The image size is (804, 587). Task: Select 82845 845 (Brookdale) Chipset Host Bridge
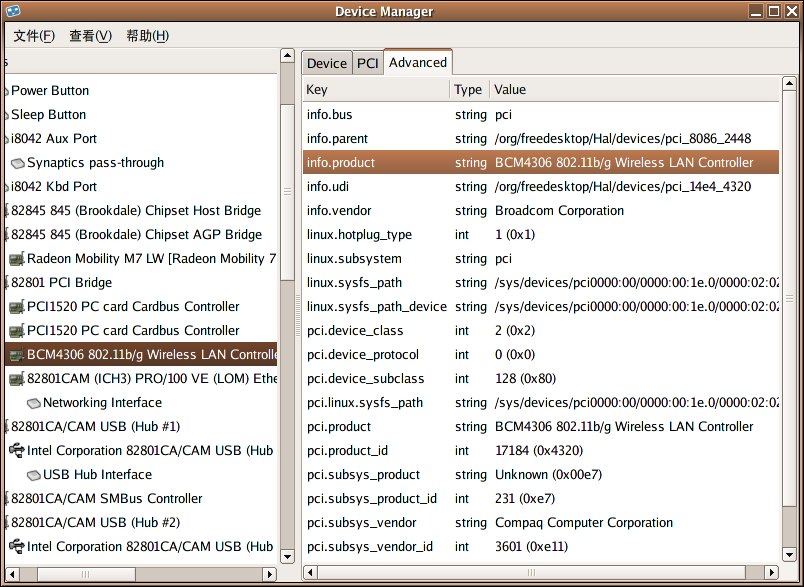pyautogui.click(x=136, y=211)
